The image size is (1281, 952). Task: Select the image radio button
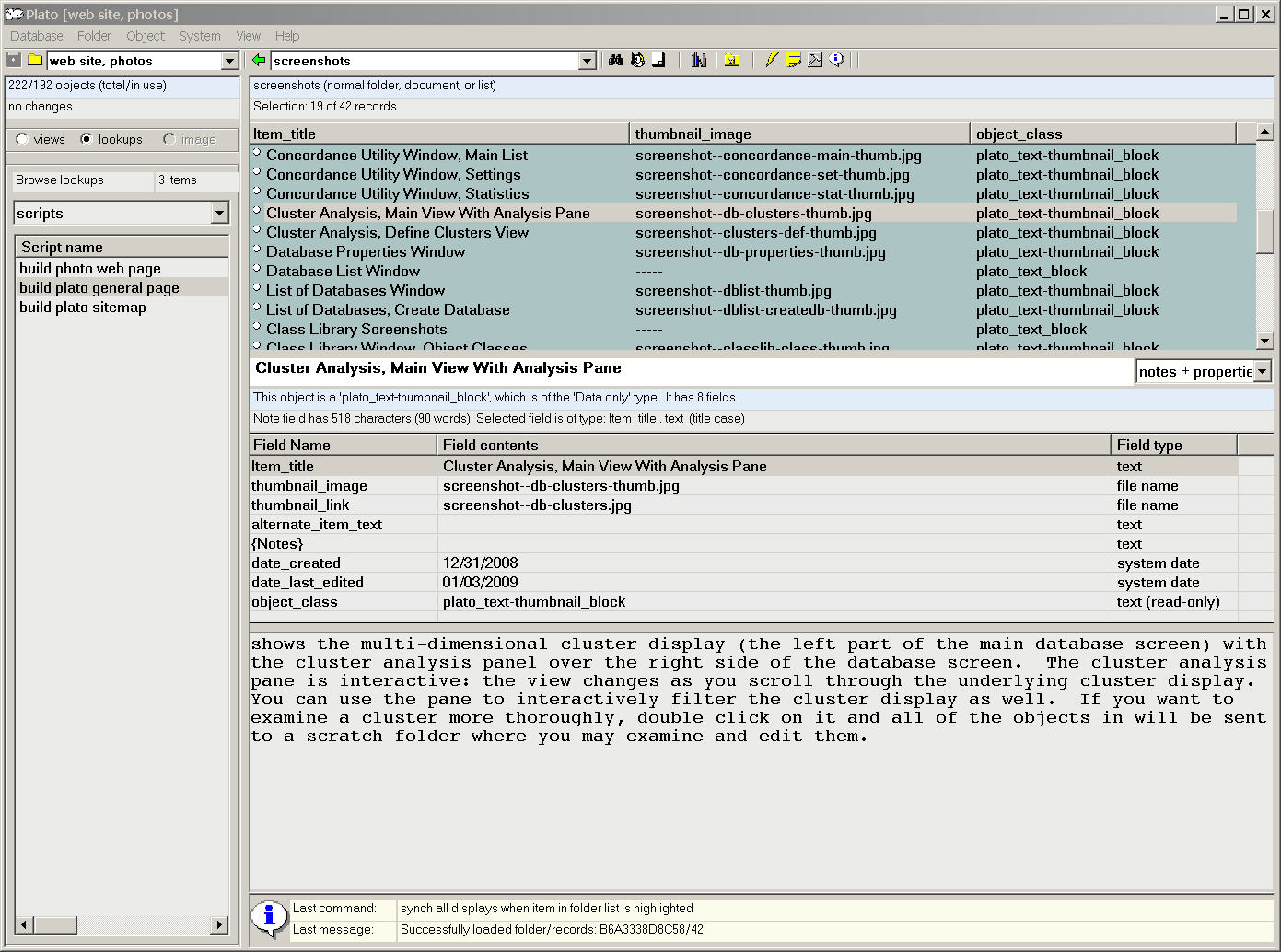[169, 139]
